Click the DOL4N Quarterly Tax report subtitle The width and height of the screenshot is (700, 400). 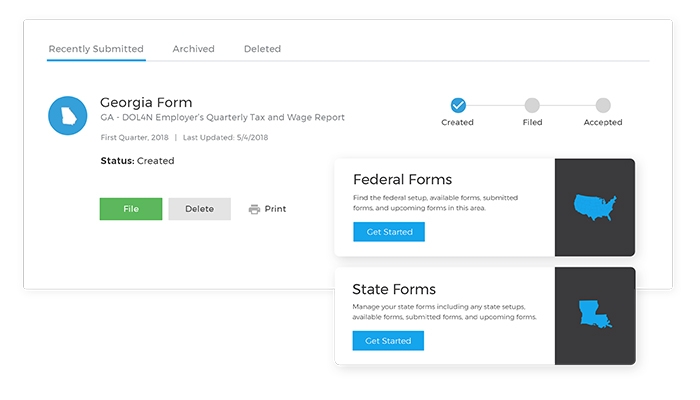click(x=222, y=118)
